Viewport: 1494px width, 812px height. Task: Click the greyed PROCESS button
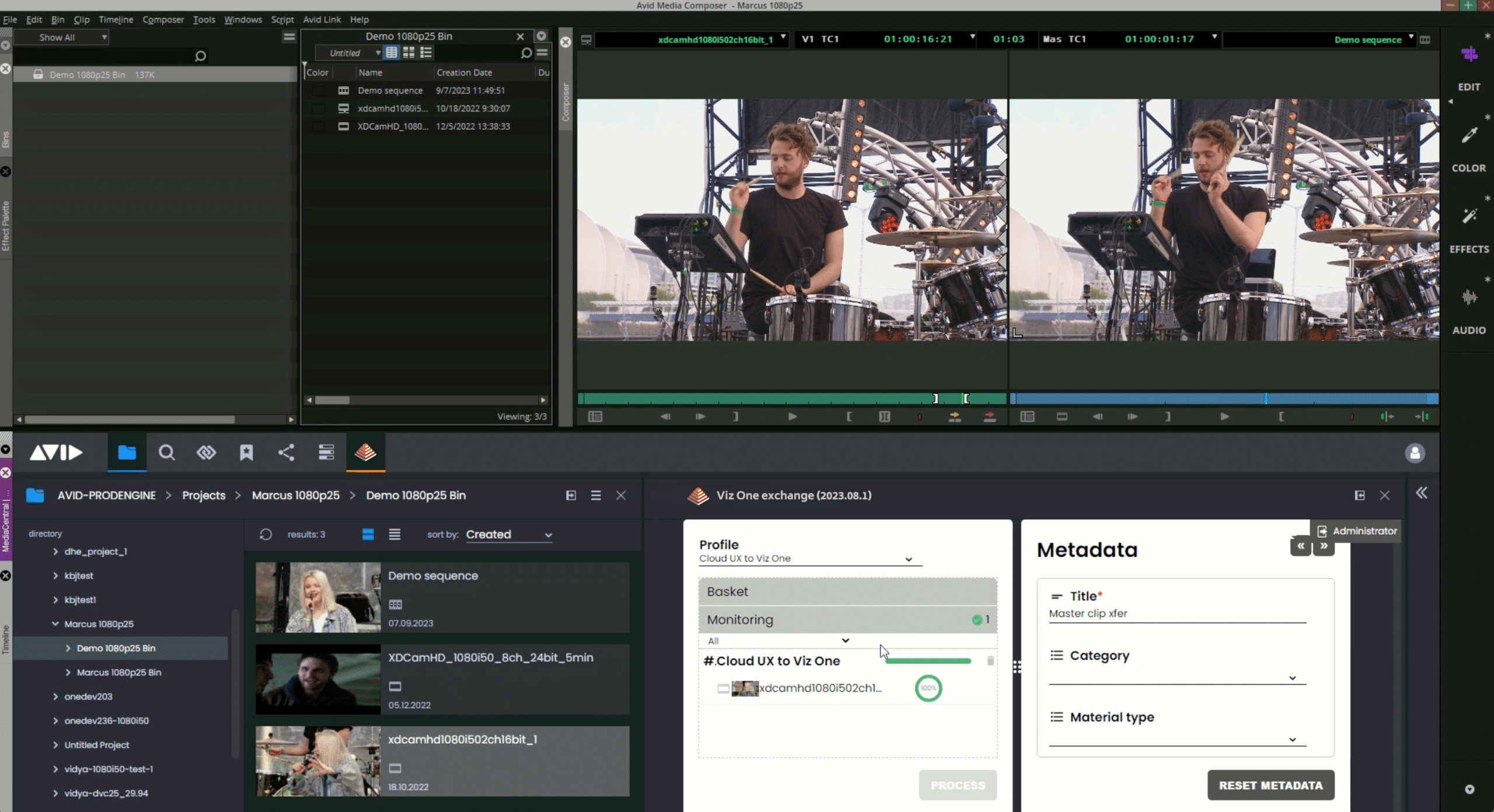957,785
